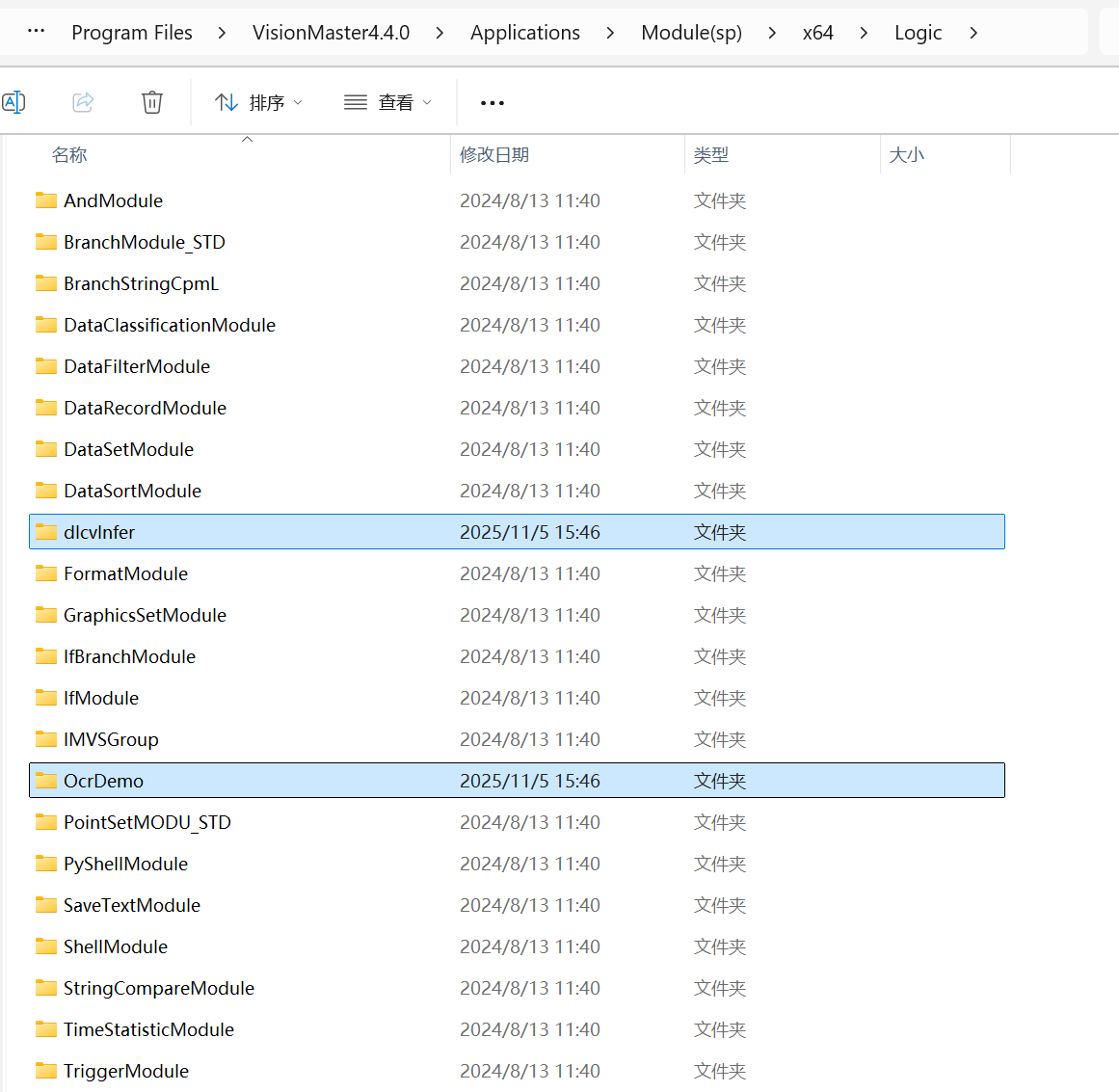Expand the chevron after x64 in the path

[x=864, y=33]
